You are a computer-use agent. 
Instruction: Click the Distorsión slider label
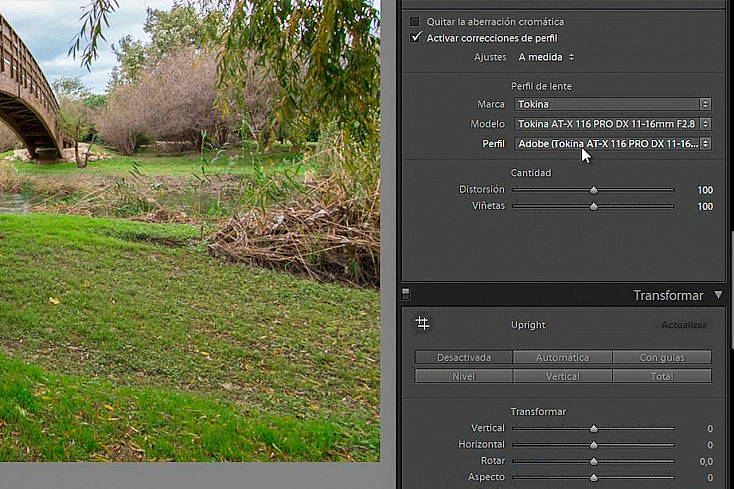click(x=482, y=190)
